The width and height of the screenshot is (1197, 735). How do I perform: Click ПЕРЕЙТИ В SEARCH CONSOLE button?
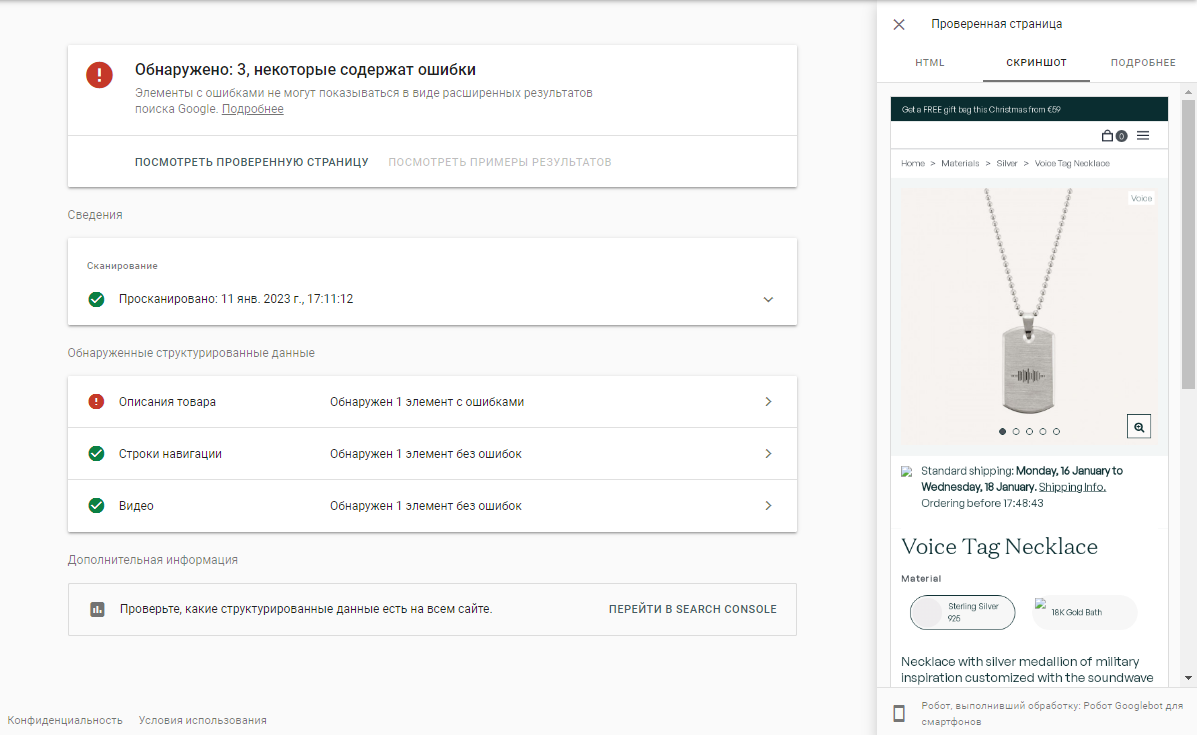(692, 609)
